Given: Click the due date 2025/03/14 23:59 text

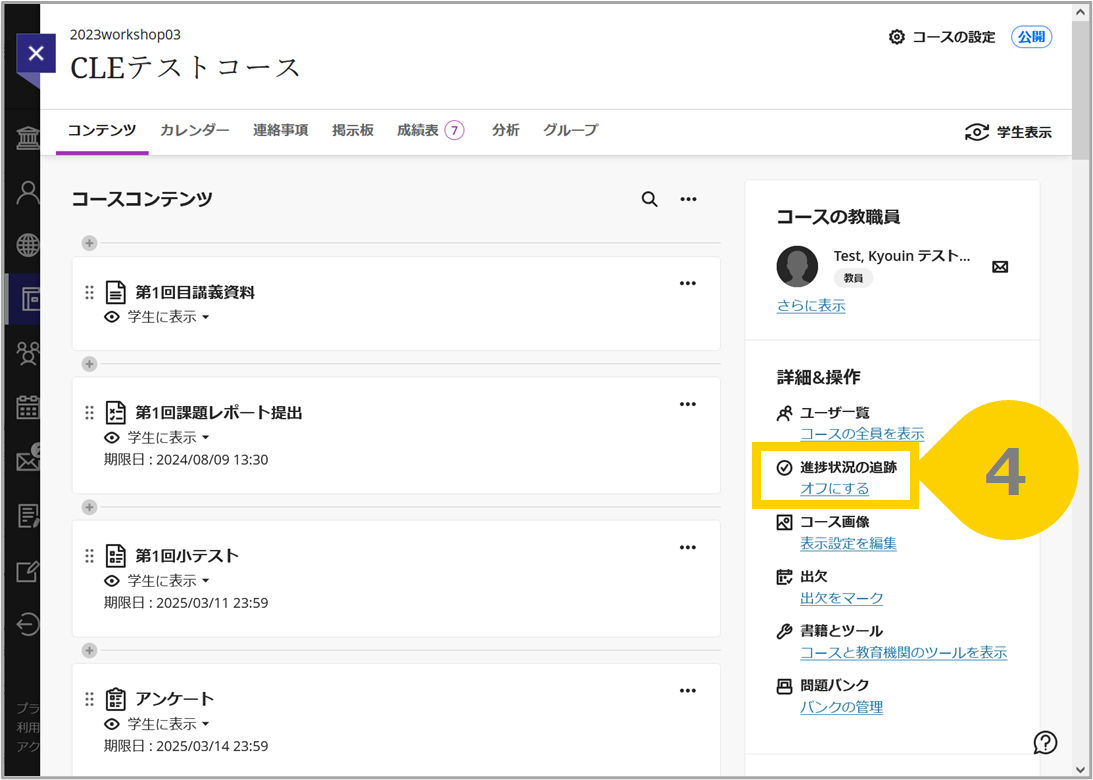Looking at the screenshot, I should pyautogui.click(x=212, y=746).
